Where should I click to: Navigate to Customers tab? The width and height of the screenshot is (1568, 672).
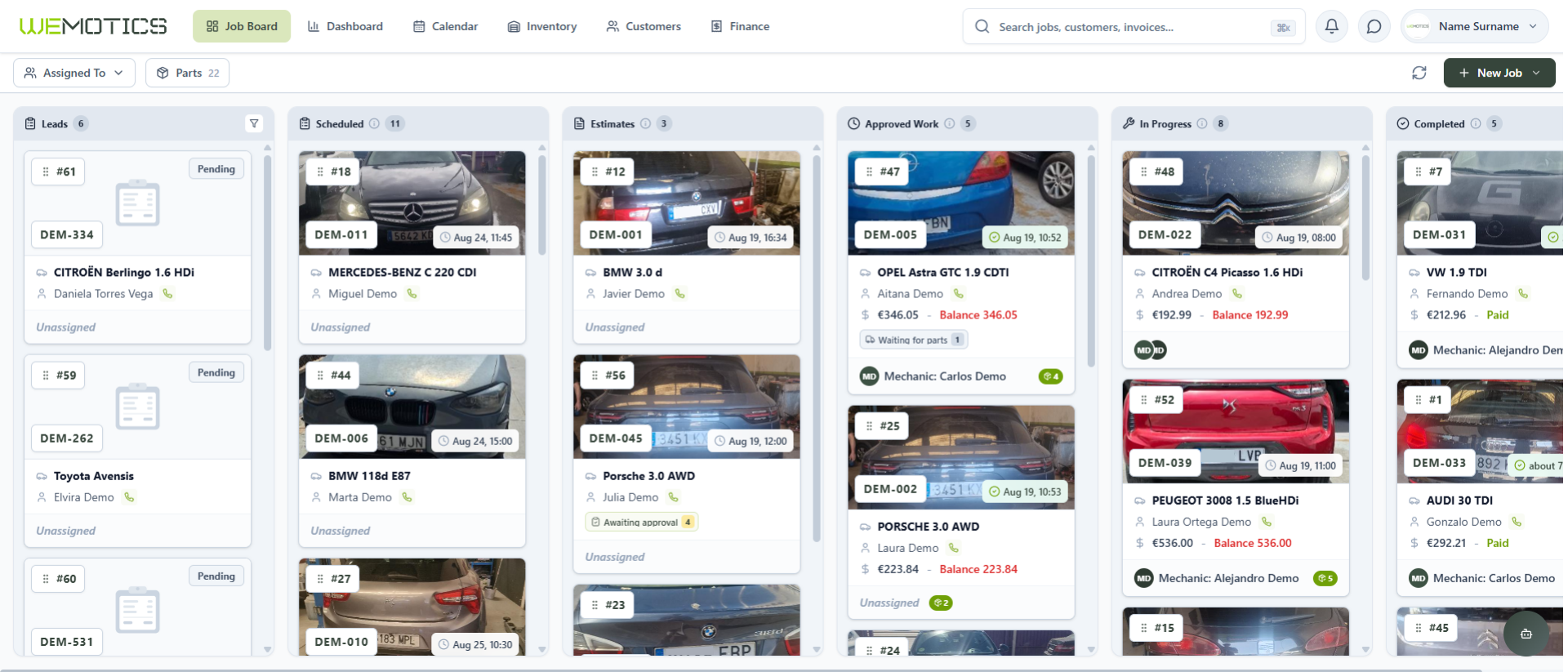coord(644,26)
